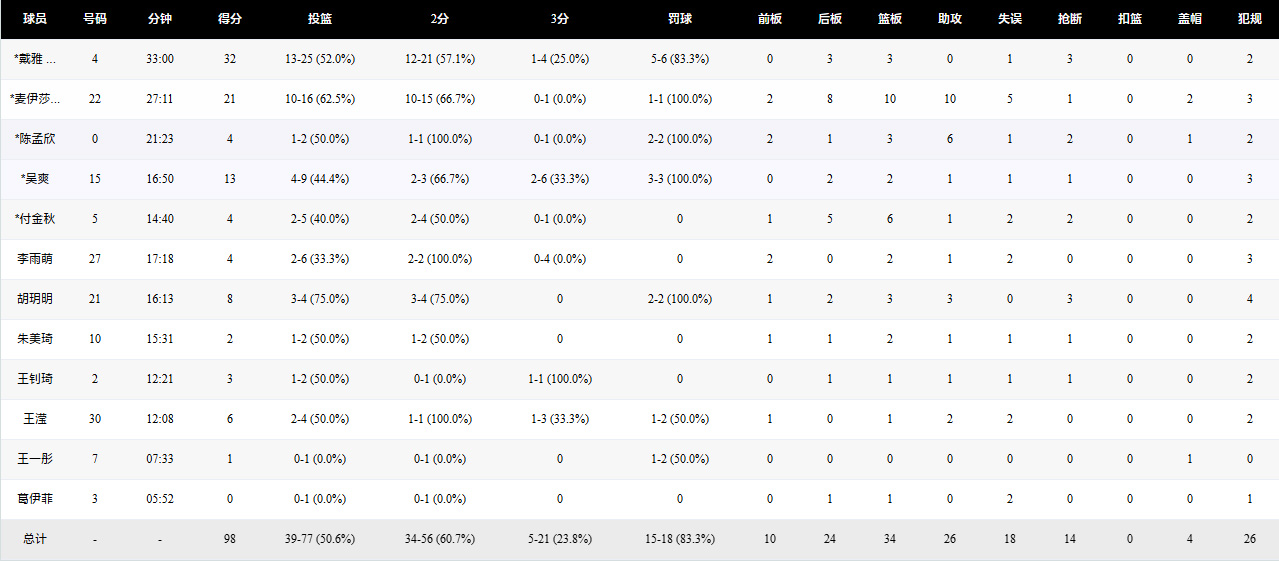The width and height of the screenshot is (1279, 561).
Task: Click the 抢断 column header
Action: [x=1070, y=19]
